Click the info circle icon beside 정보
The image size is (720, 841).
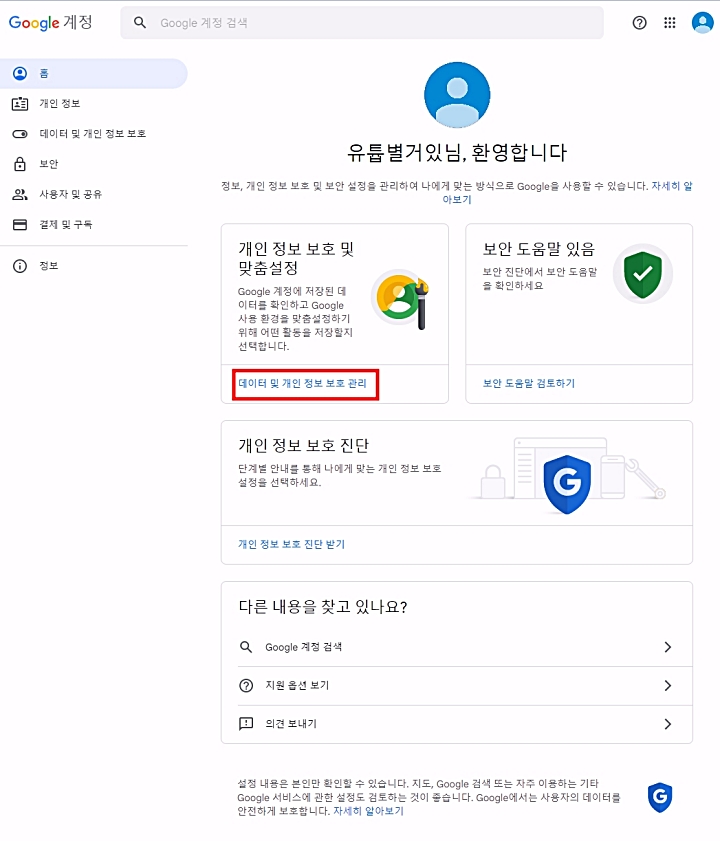coord(20,265)
